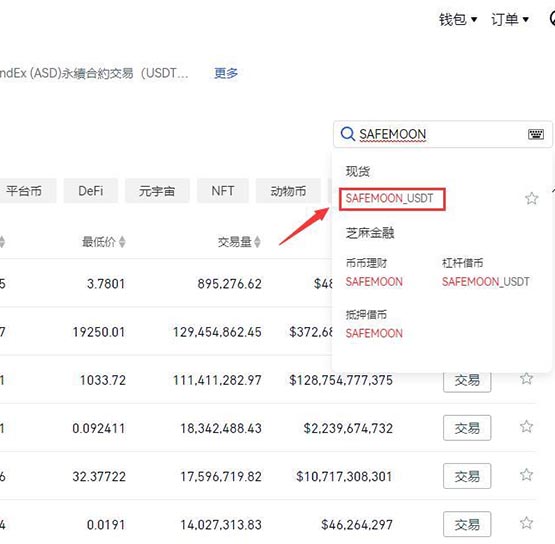
Task: Click the 19250.01 lowest price cell
Action: coord(99,332)
